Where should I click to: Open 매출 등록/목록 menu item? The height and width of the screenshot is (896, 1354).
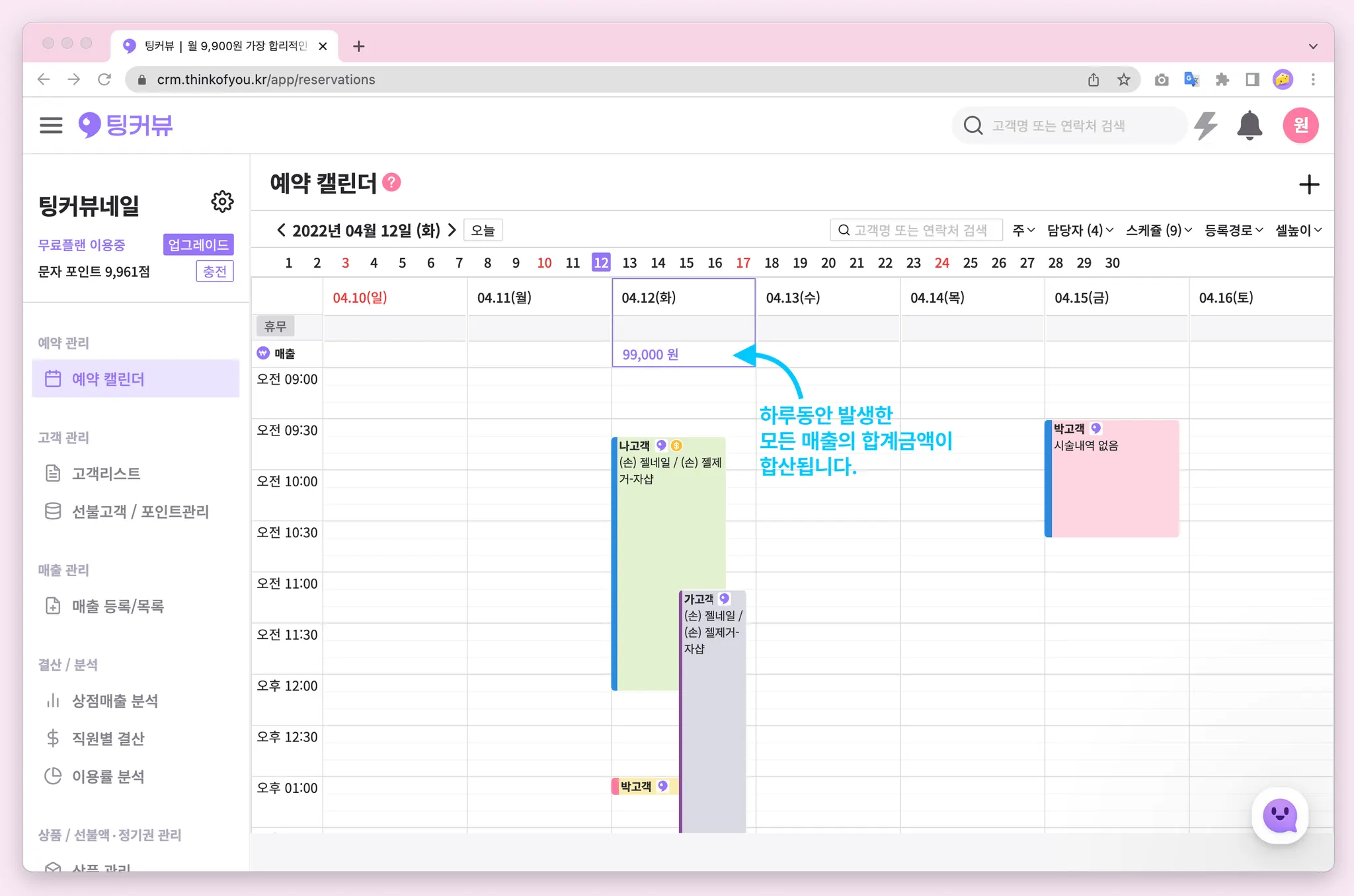tap(118, 606)
